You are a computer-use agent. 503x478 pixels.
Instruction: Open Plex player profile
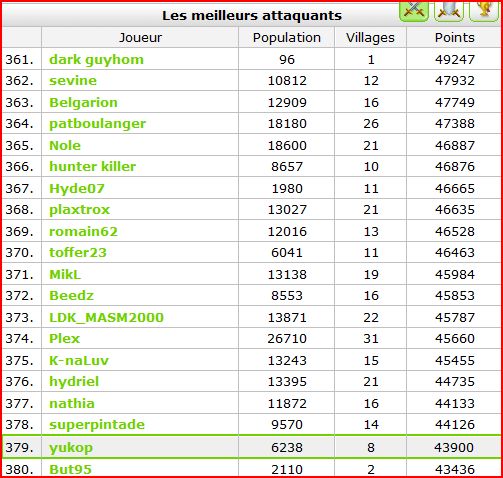(x=65, y=339)
